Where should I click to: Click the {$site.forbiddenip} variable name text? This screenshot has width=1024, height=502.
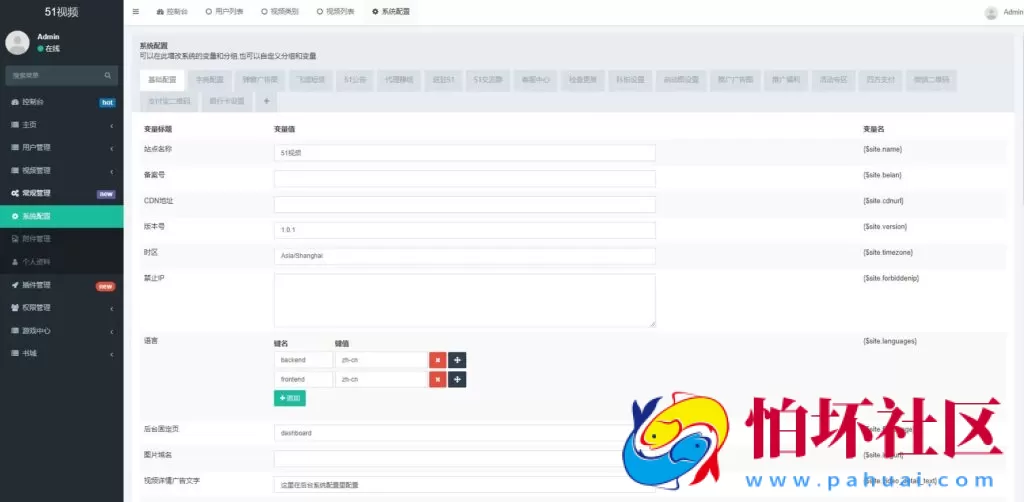pyautogui.click(x=891, y=279)
